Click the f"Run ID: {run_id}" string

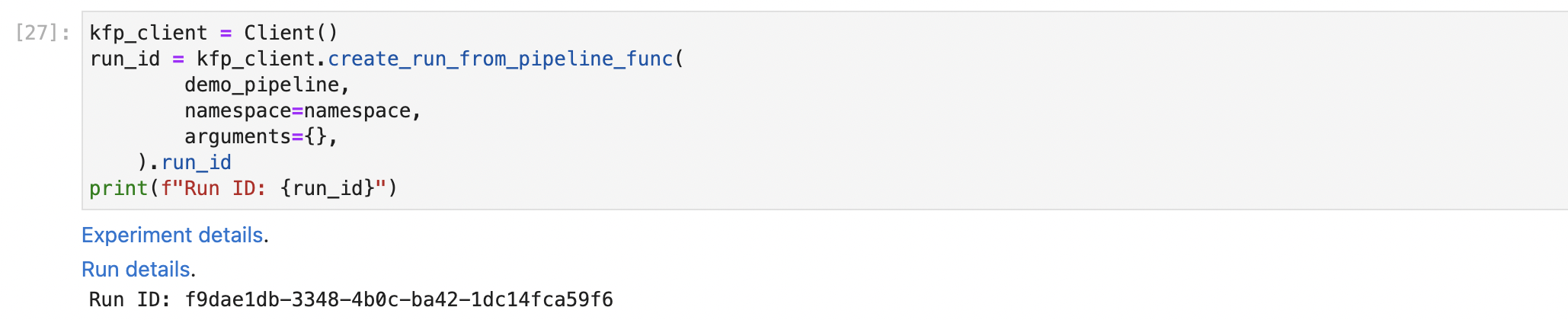pyautogui.click(x=273, y=188)
